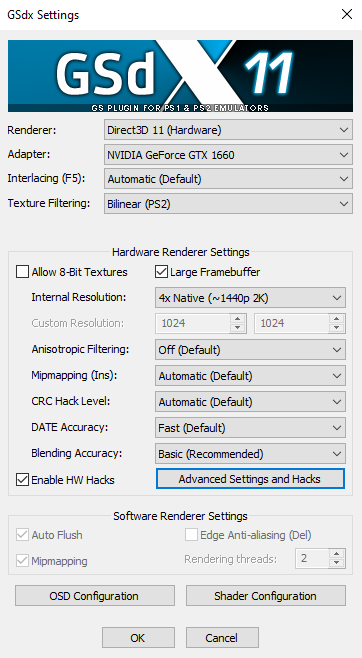Viewport: 362px width, 658px height.
Task: Uncheck the Large Framebuffer checkbox
Action: click(161, 272)
